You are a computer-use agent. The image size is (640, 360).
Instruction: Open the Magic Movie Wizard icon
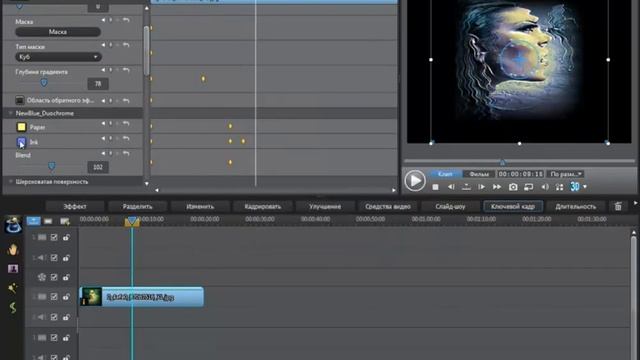click(13, 224)
